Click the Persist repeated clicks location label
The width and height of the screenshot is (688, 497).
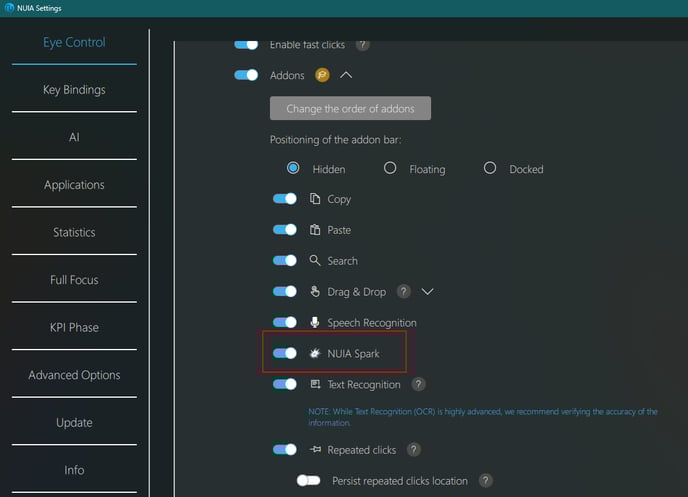(400, 481)
